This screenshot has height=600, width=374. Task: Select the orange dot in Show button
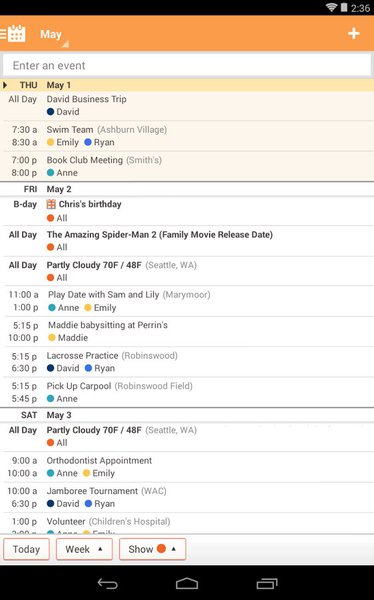coord(161,548)
